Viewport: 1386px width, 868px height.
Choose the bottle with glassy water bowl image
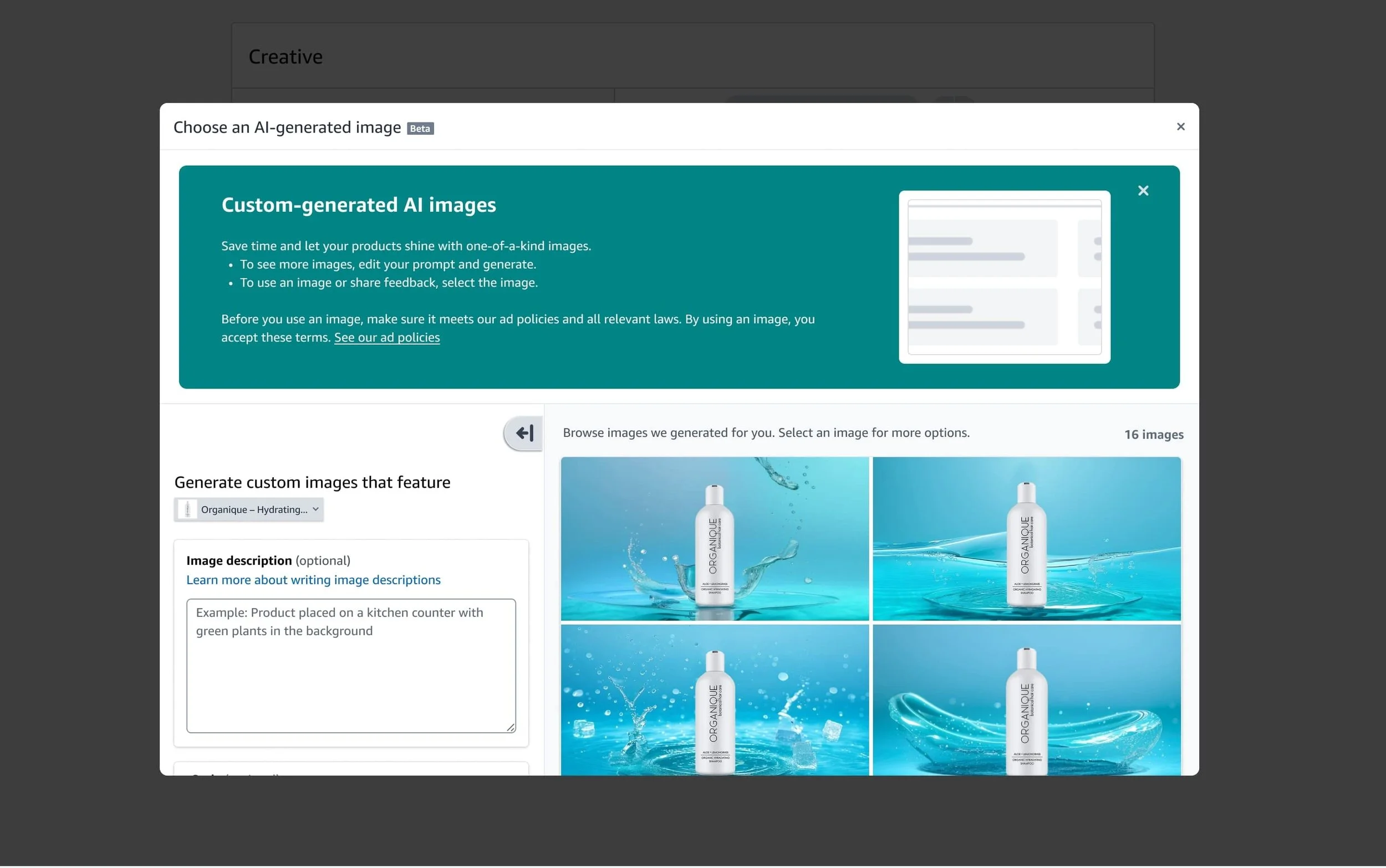tap(1026, 701)
